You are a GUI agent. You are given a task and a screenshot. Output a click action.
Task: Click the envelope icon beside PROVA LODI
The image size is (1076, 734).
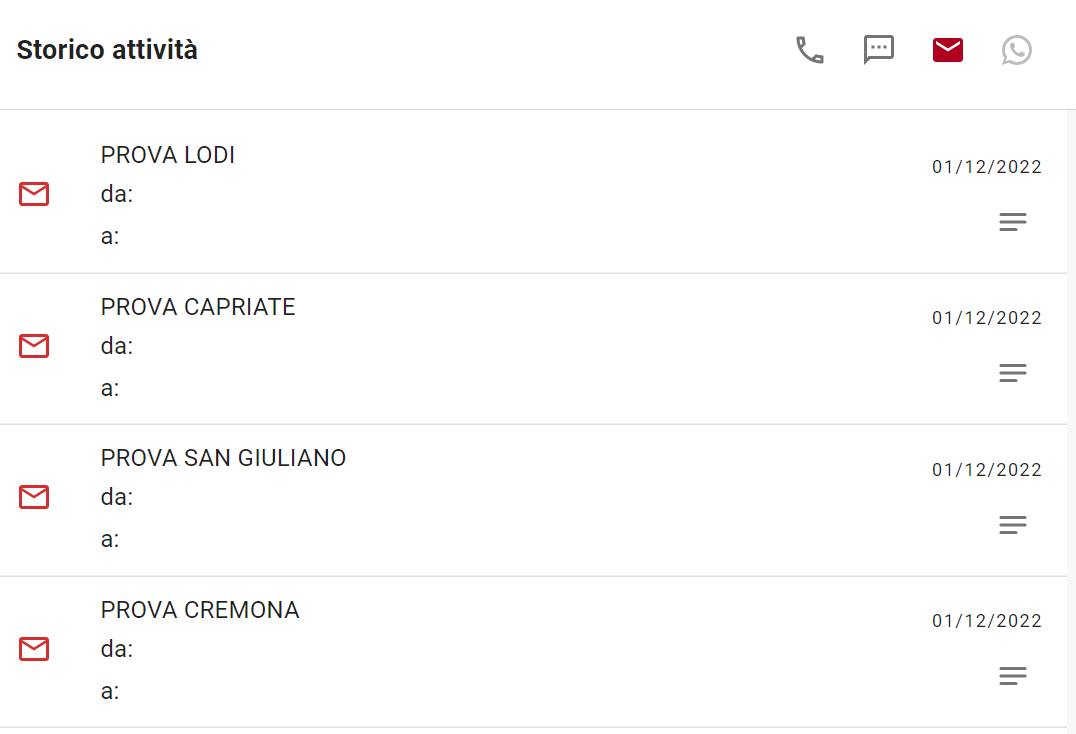point(34,194)
